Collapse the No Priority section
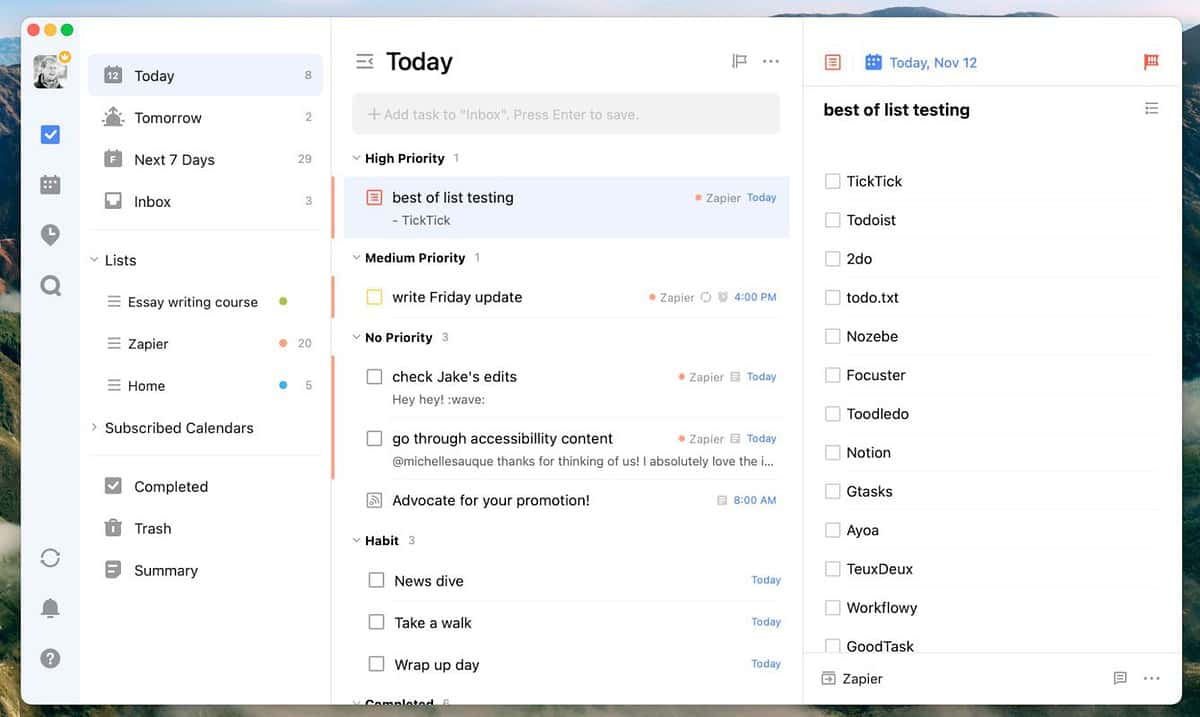The image size is (1200, 717). [x=355, y=337]
